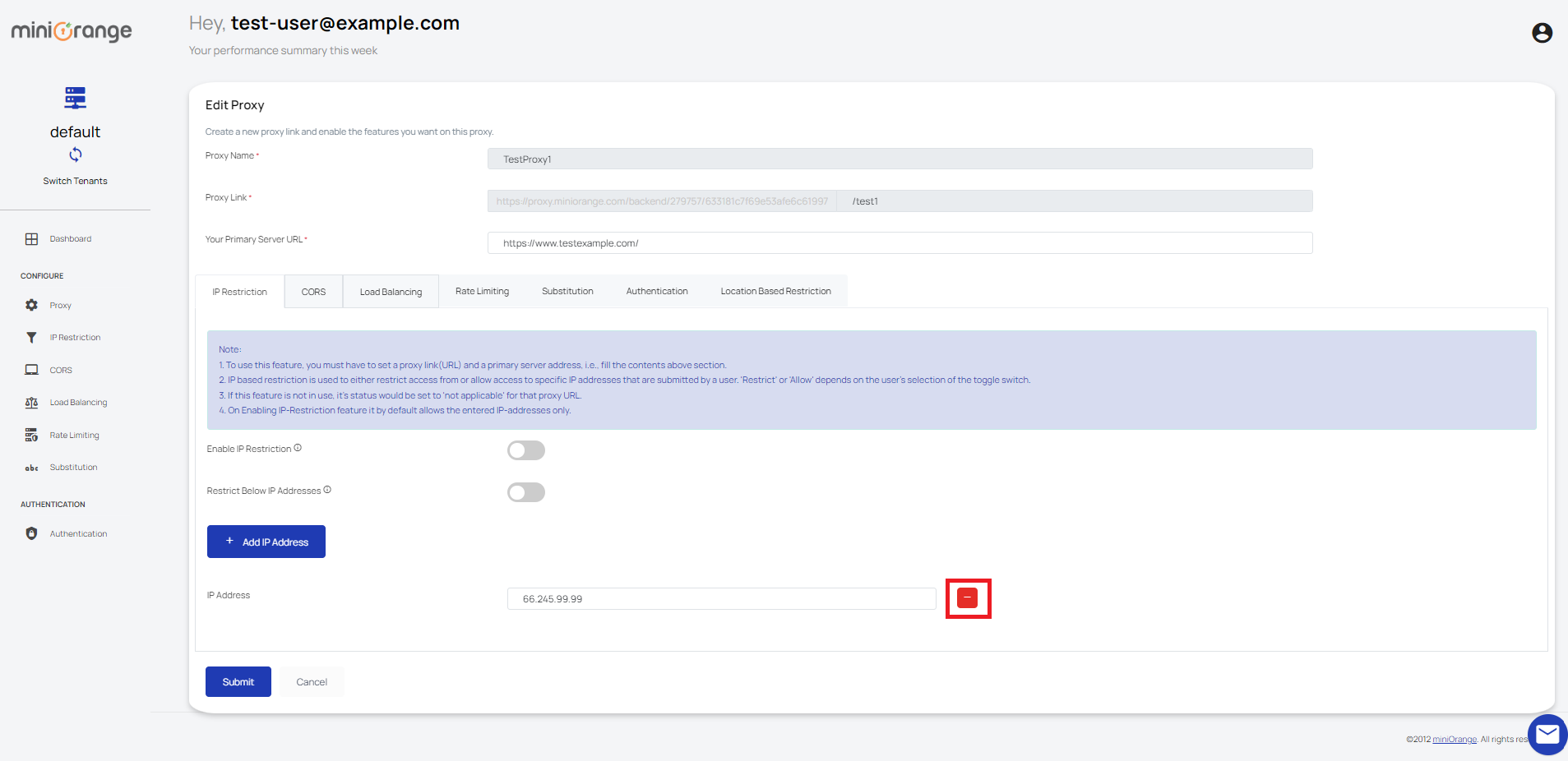The width and height of the screenshot is (1568, 761).
Task: Follow the miniOrange footer link
Action: 1455,740
